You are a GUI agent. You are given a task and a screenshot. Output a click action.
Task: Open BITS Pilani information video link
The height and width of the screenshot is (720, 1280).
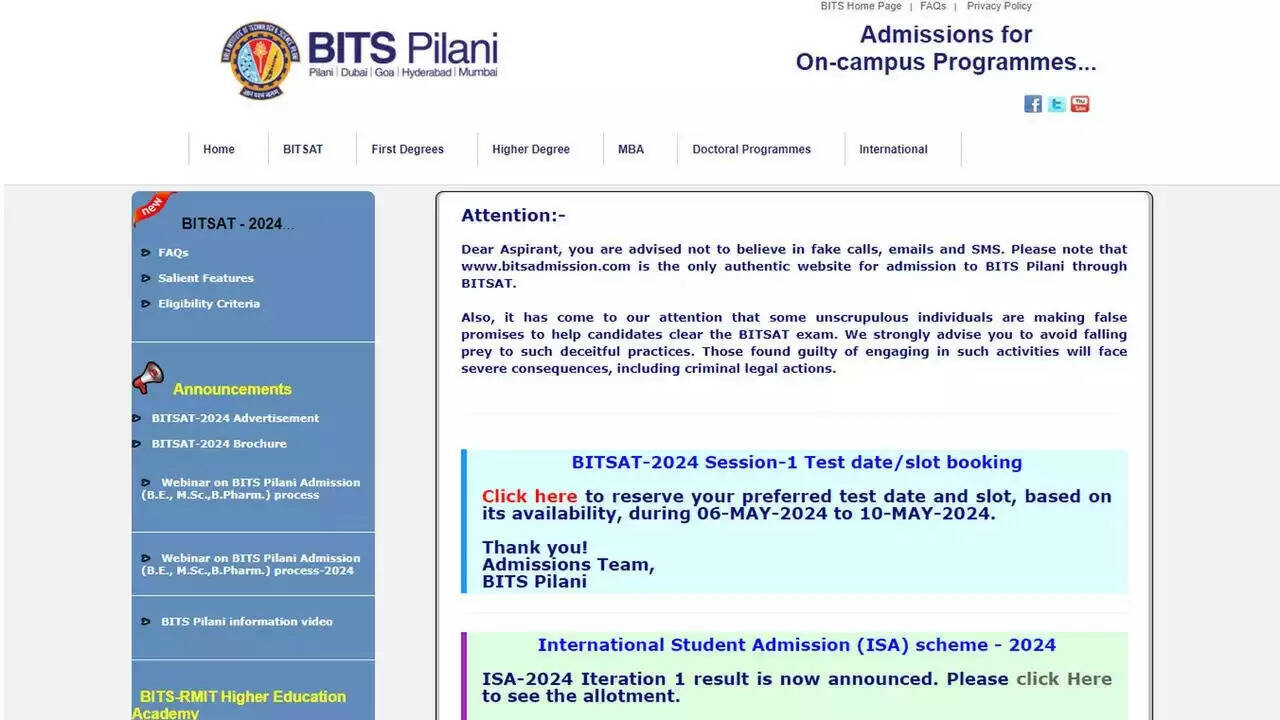tap(247, 622)
